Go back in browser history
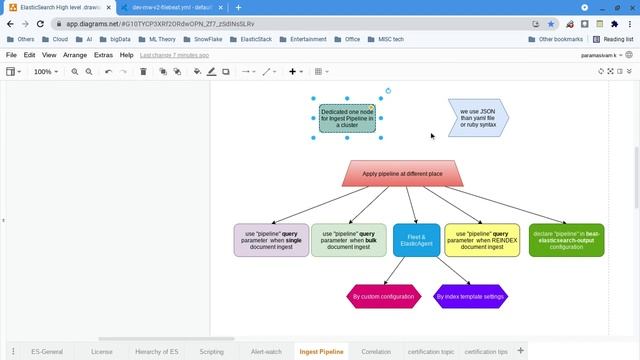Image resolution: width=640 pixels, height=360 pixels. [x=10, y=24]
